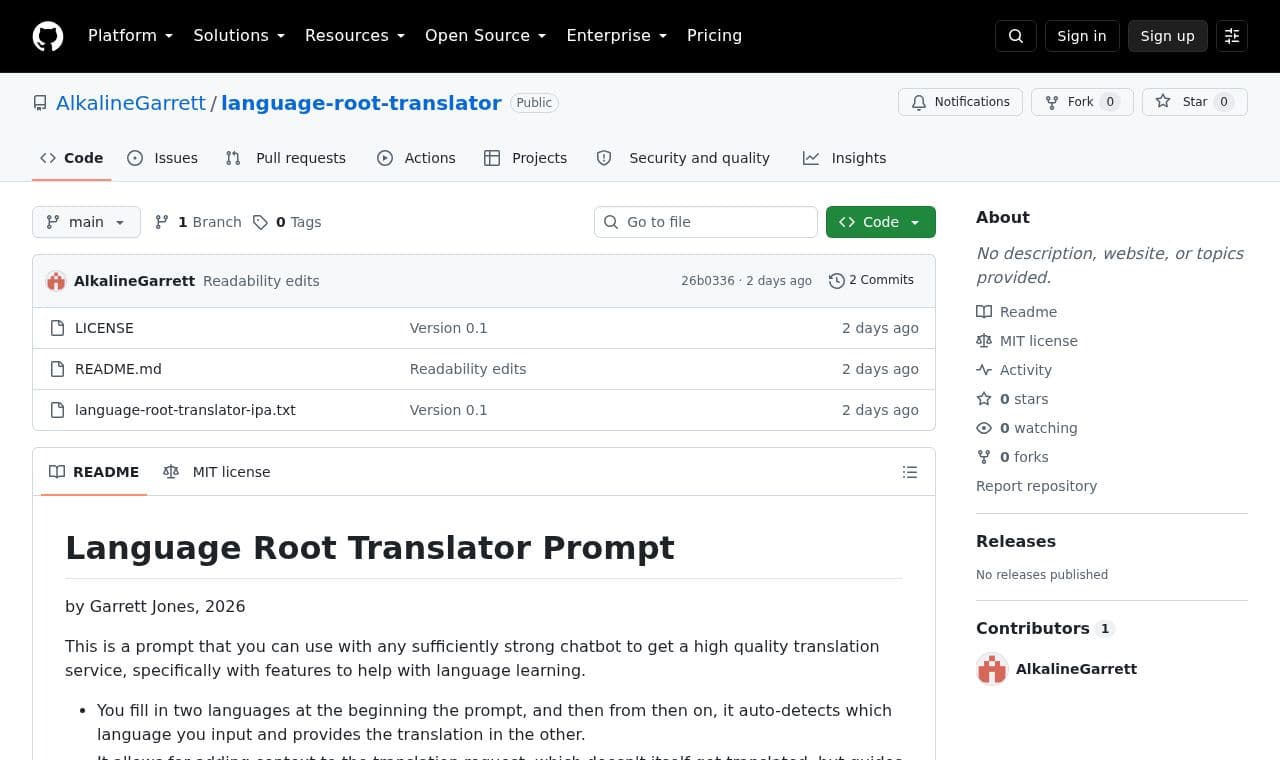This screenshot has height=760, width=1280.
Task: Fork the repository
Action: coord(1082,102)
